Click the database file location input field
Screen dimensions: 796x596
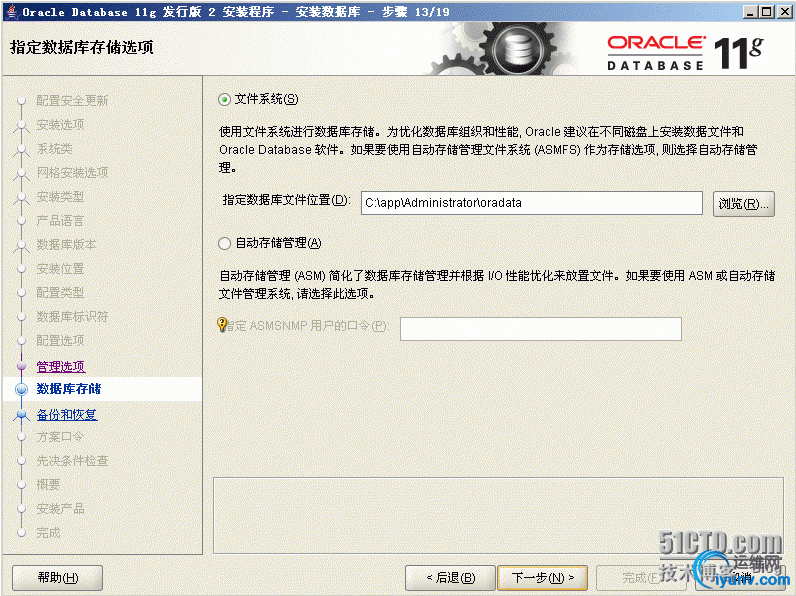coord(532,203)
